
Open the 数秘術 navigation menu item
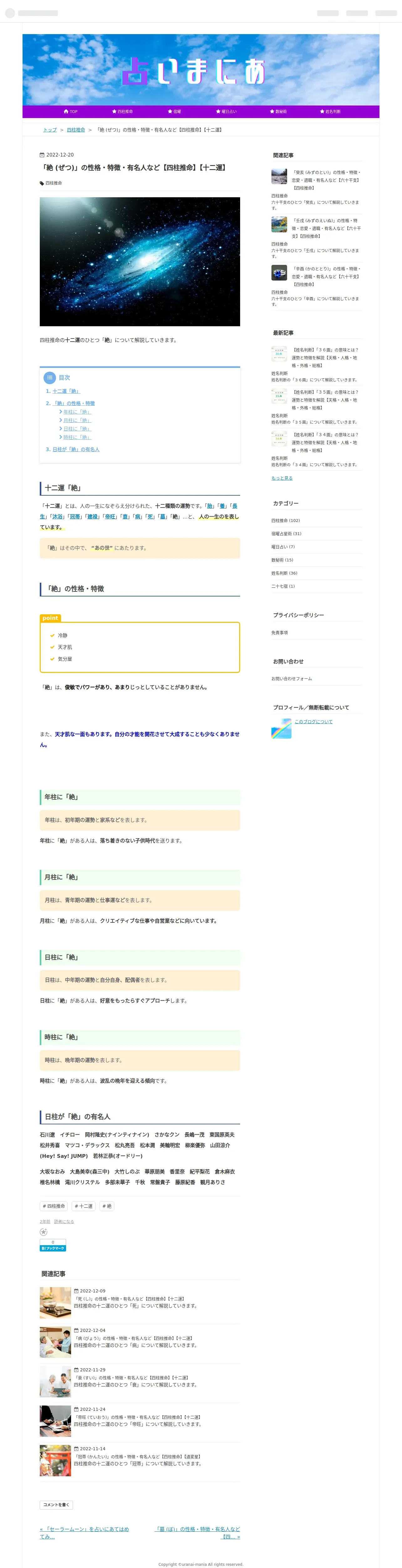coord(278,111)
